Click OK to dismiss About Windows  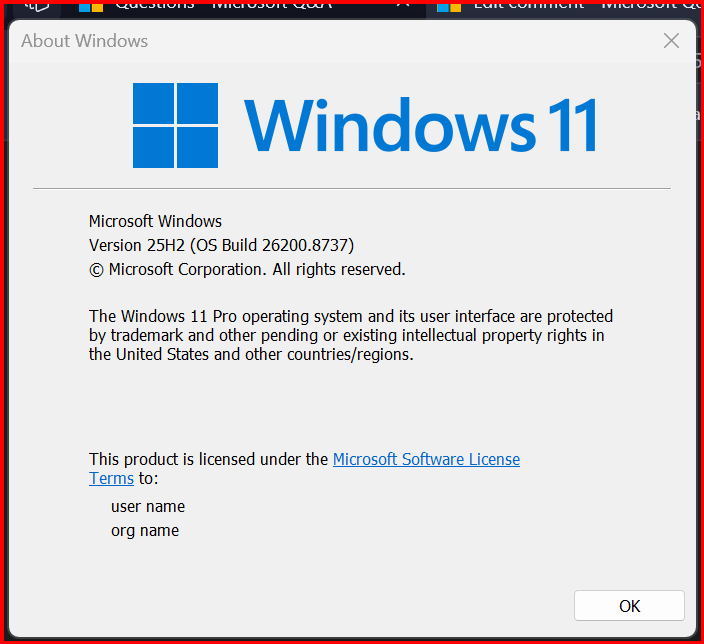[629, 605]
